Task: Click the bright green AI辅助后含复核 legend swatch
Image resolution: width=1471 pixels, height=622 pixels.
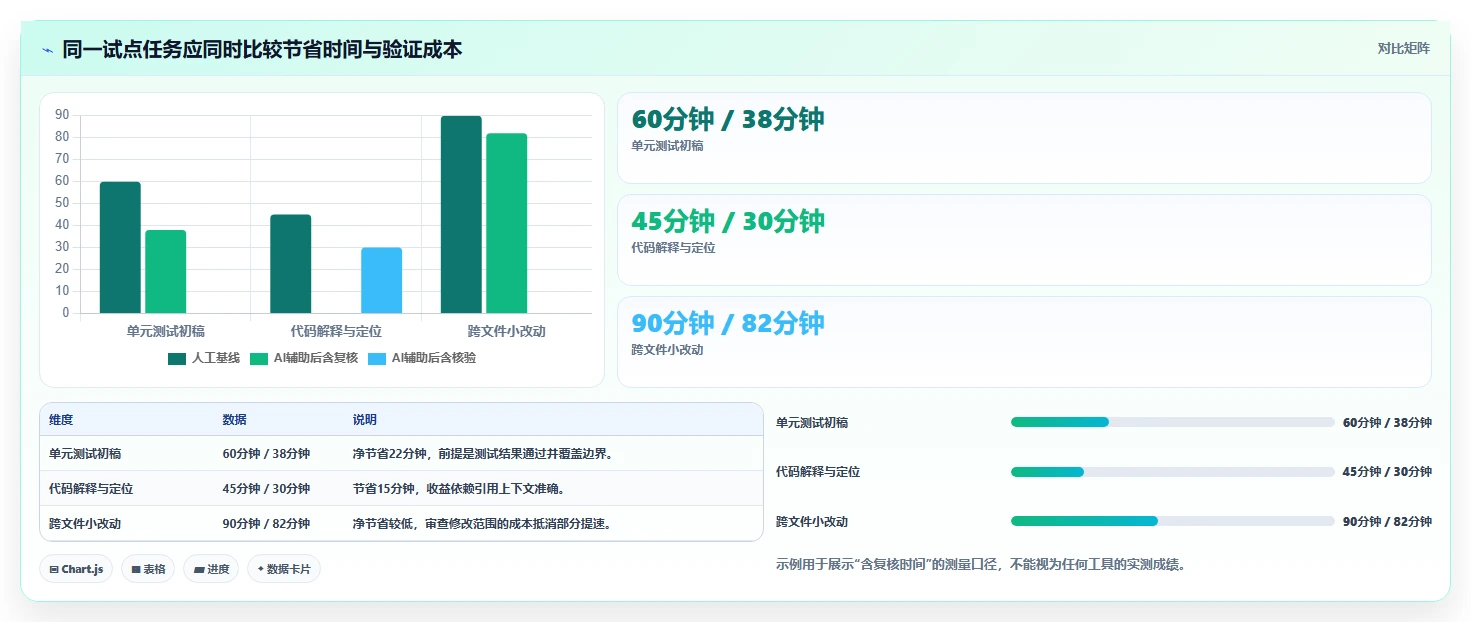Action: (258, 358)
